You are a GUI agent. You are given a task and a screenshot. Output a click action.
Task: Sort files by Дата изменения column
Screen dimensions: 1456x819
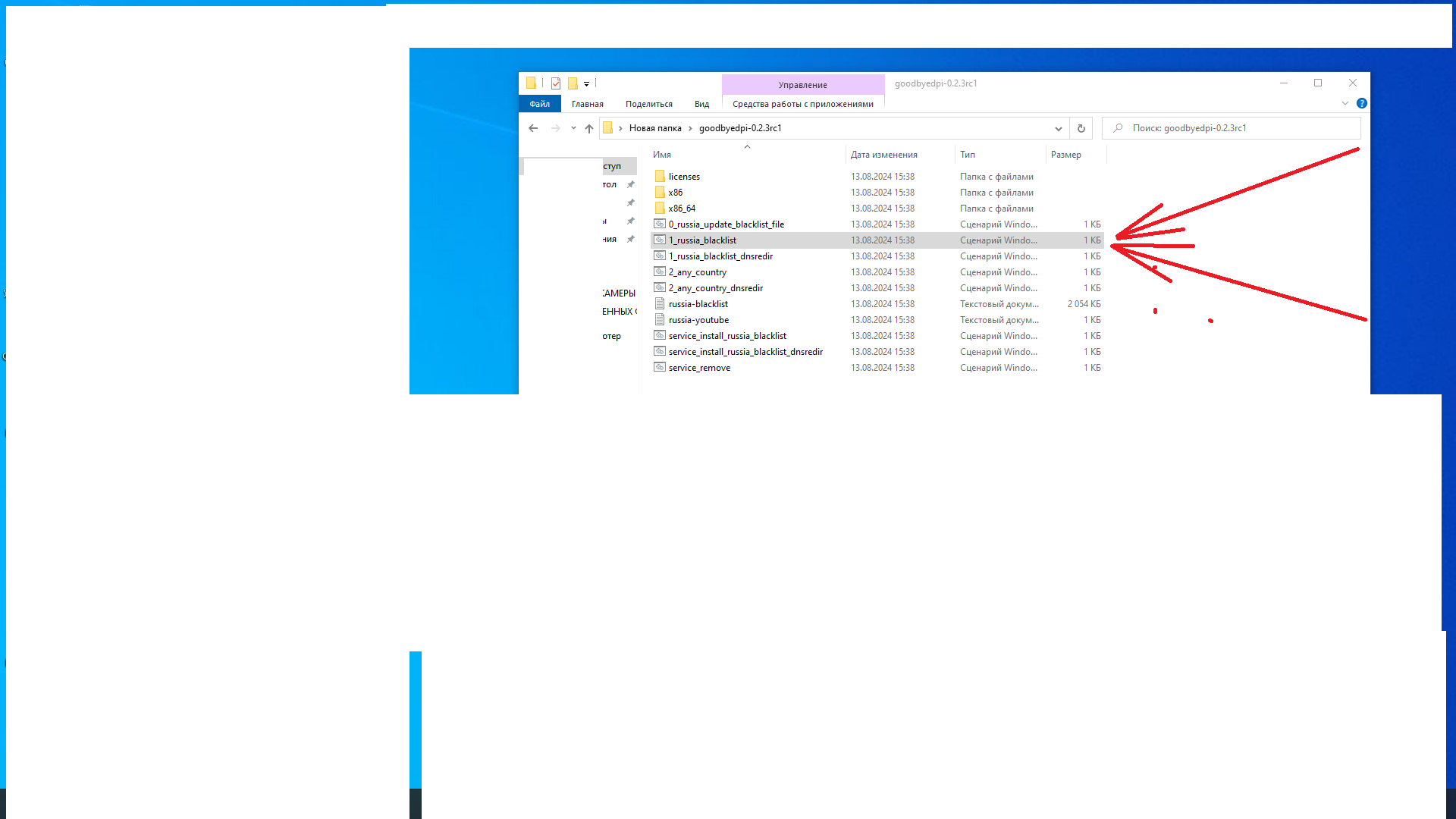[883, 155]
